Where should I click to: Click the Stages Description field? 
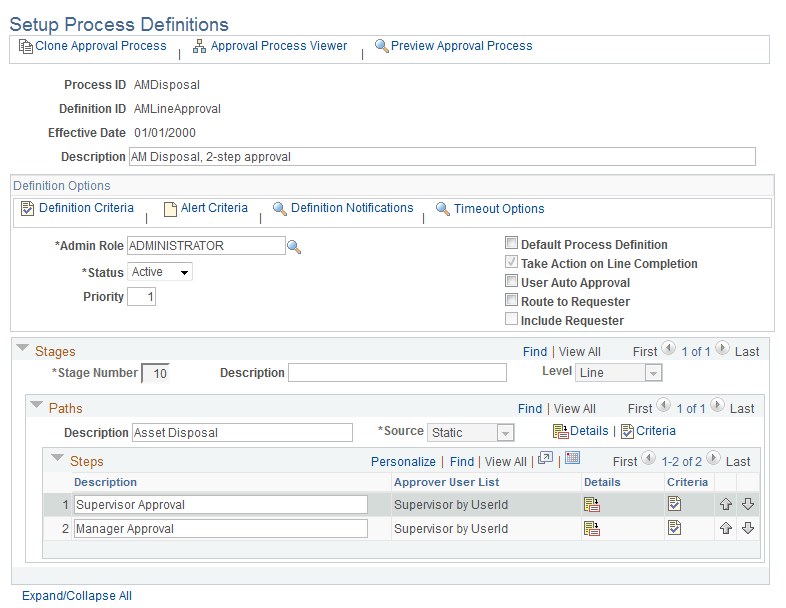(397, 373)
